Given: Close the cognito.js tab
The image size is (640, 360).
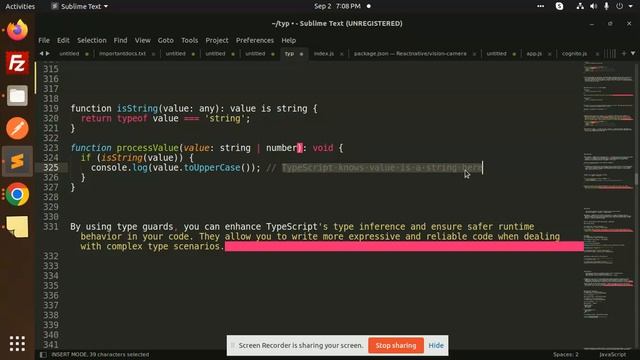Looking at the screenshot, I should (597, 54).
